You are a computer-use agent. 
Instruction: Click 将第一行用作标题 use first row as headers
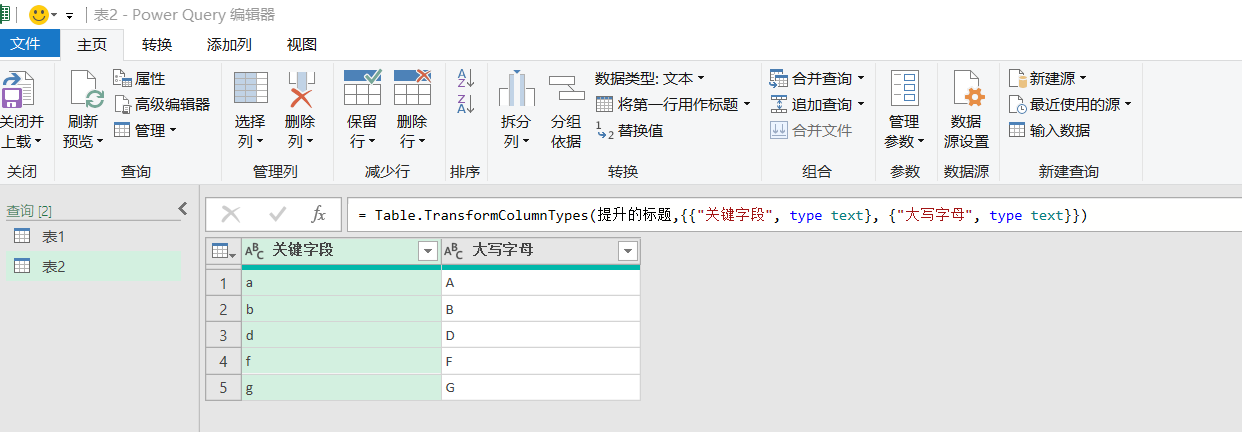click(672, 104)
